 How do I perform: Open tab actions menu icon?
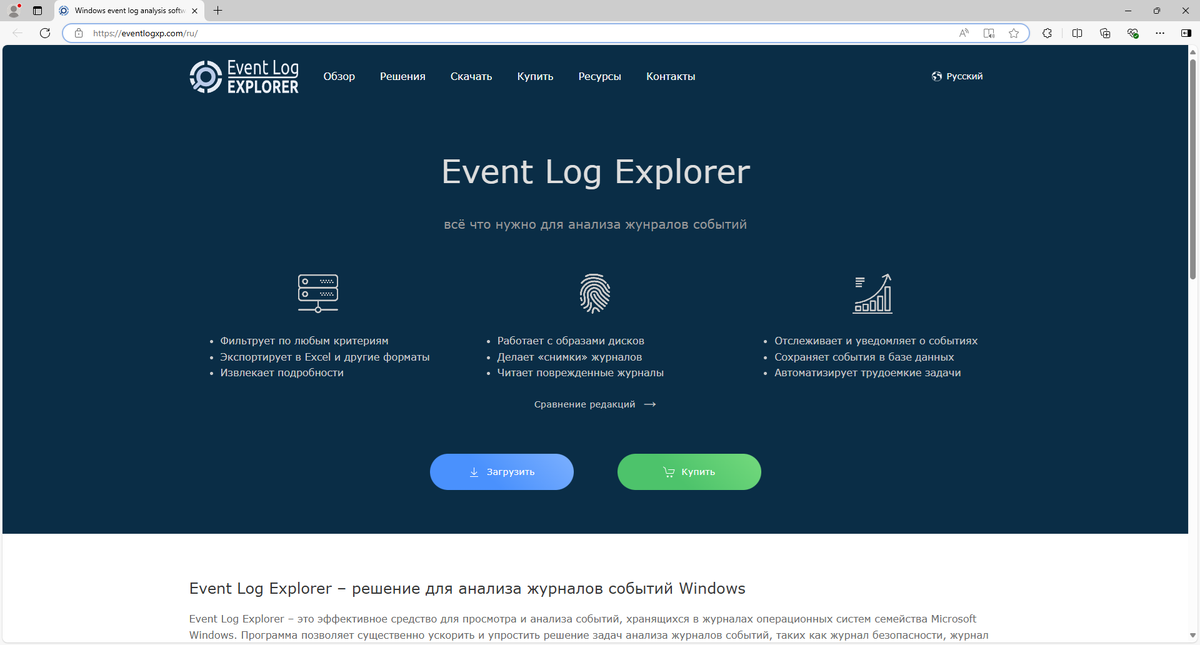pyautogui.click(x=37, y=10)
